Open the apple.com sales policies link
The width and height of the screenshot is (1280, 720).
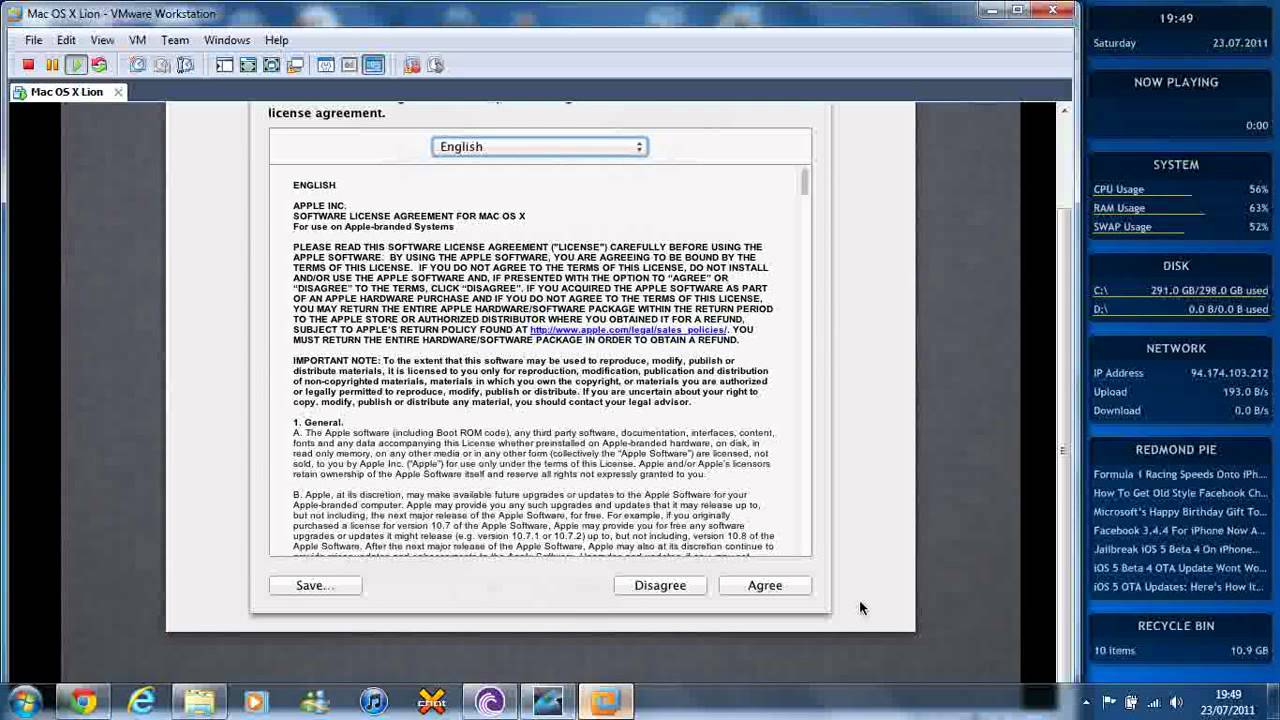[628, 329]
